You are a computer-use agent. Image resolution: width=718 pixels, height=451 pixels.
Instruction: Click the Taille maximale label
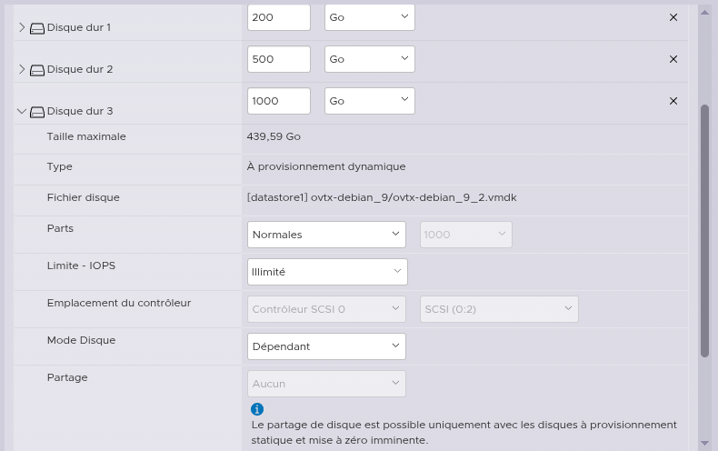pyautogui.click(x=86, y=136)
